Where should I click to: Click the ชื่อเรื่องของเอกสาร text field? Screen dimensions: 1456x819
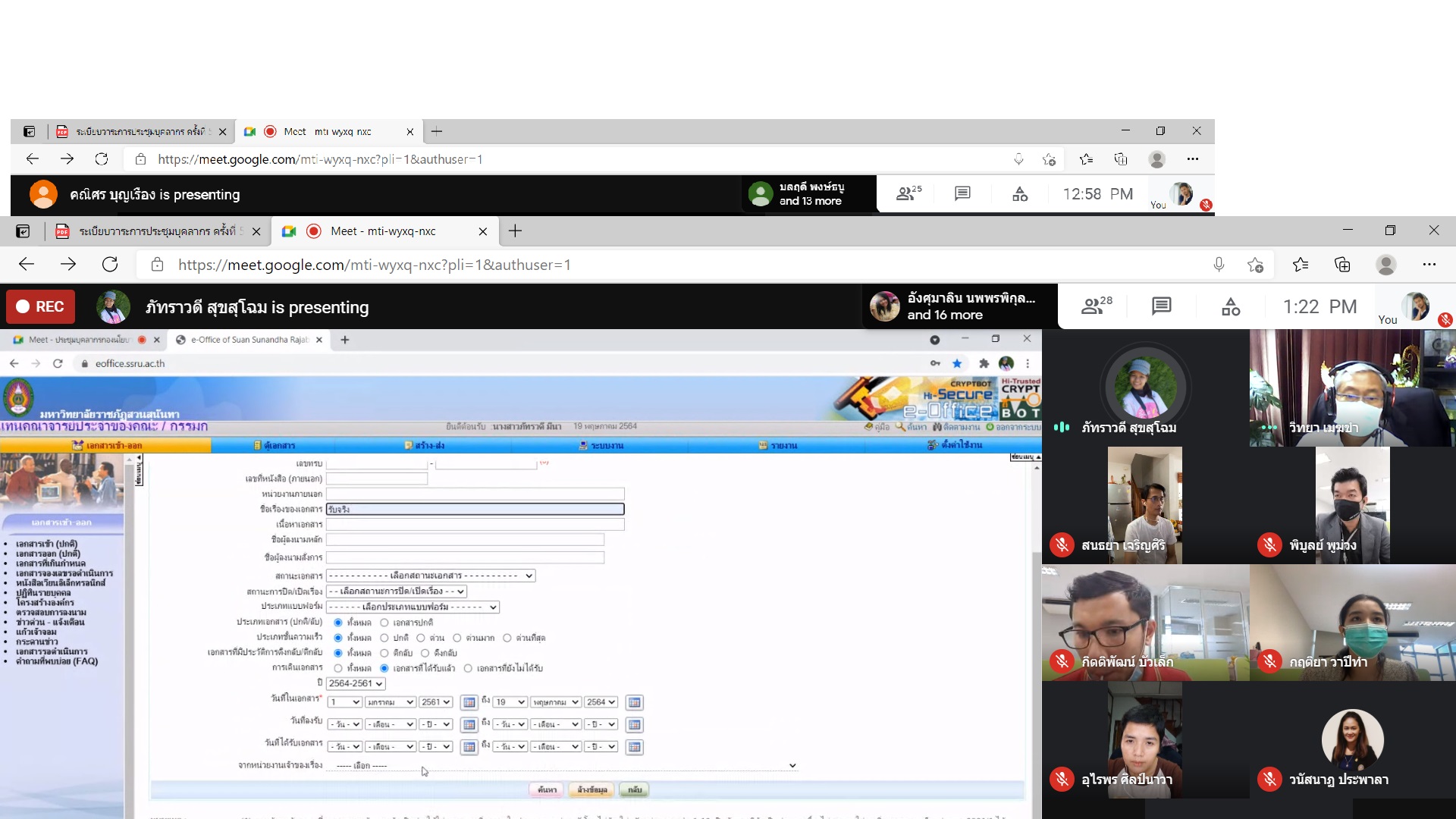(x=475, y=510)
